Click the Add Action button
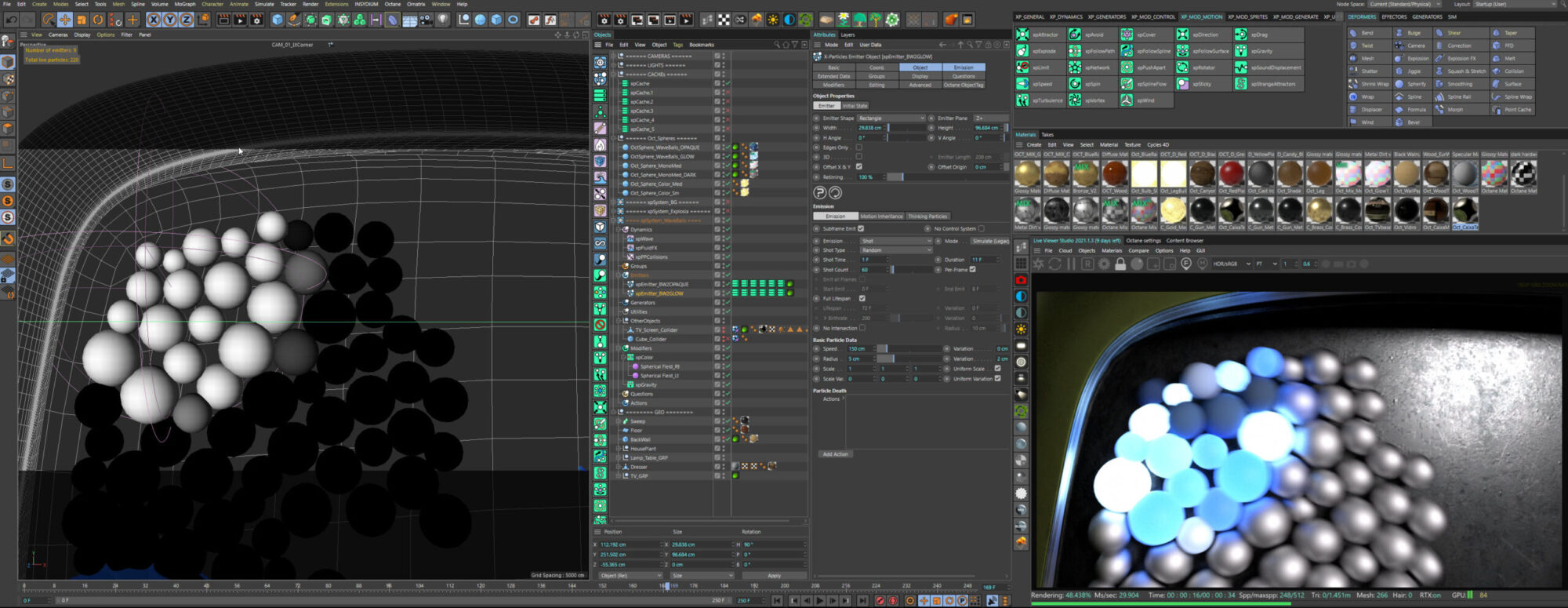 point(835,454)
